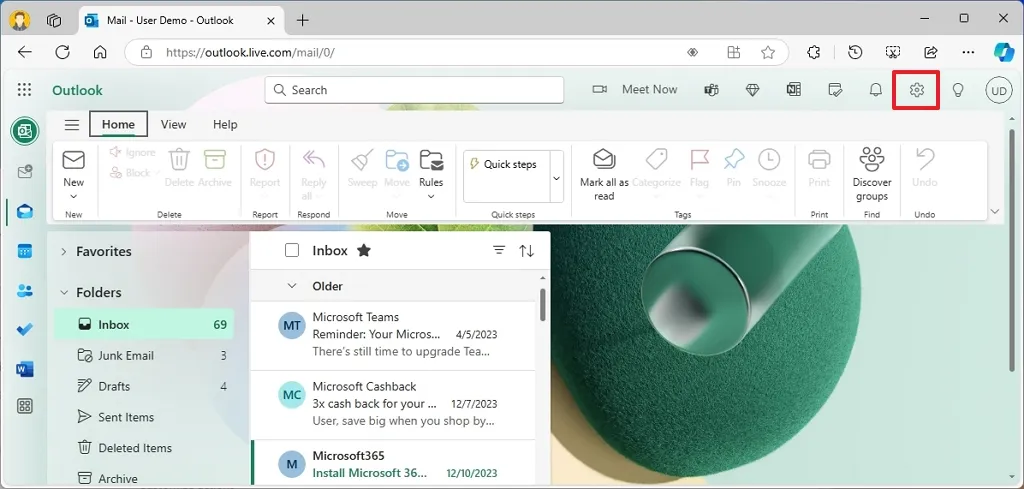This screenshot has width=1024, height=489.
Task: Open People contacts in left sidebar
Action: coord(25,291)
